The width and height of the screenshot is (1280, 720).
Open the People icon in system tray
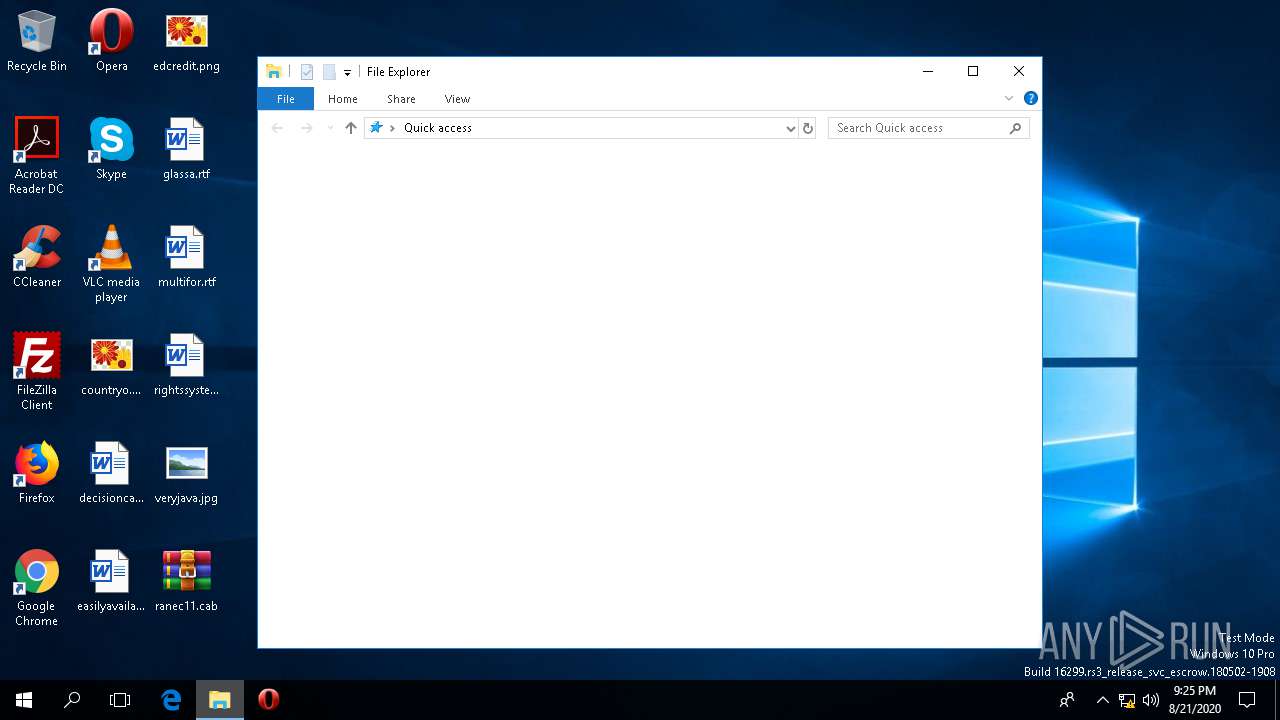pyautogui.click(x=1067, y=700)
